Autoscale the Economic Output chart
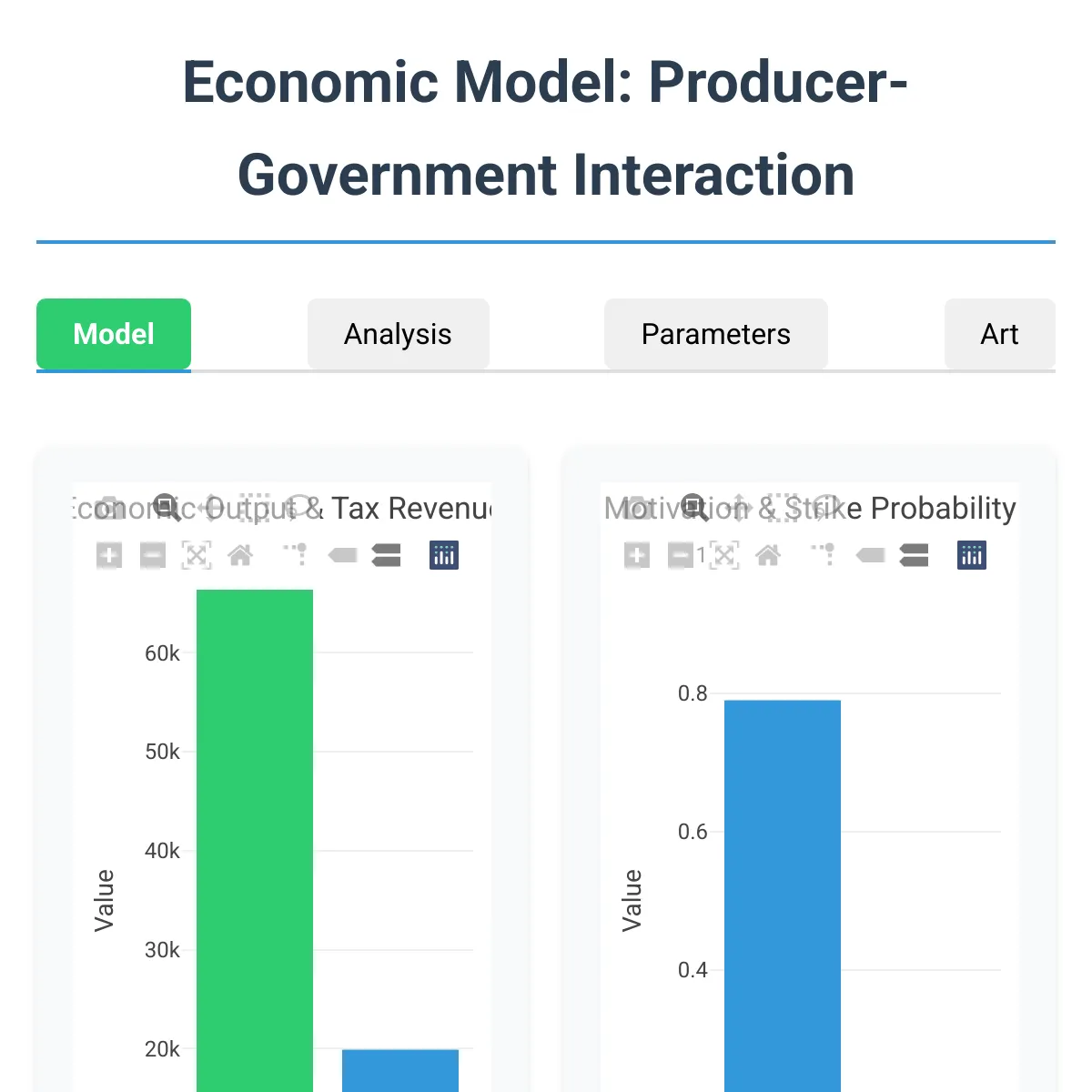This screenshot has height=1092, width=1092. 197,555
